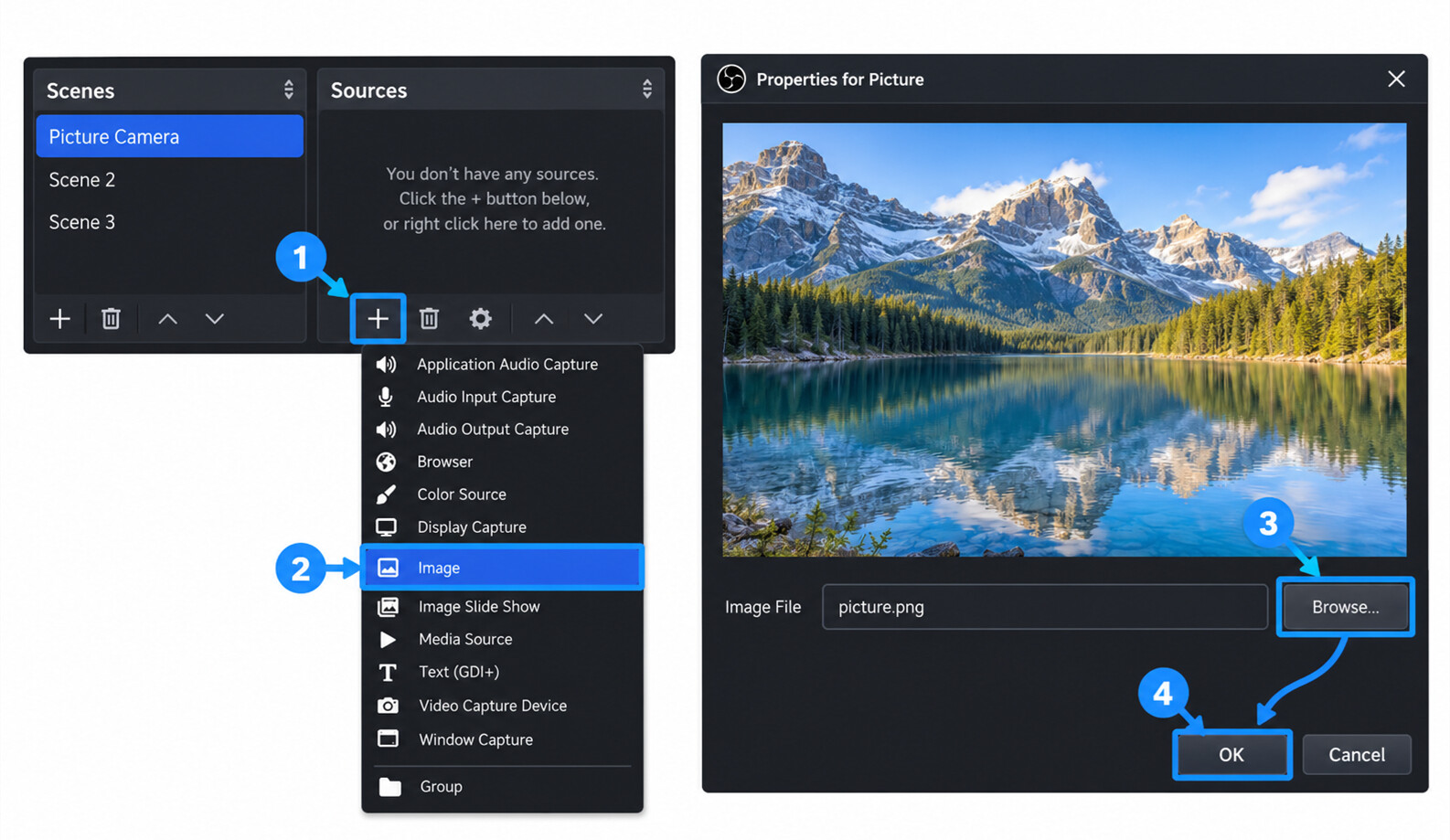Cancel the Properties for Picture dialog
This screenshot has width=1450, height=840.
click(x=1357, y=755)
